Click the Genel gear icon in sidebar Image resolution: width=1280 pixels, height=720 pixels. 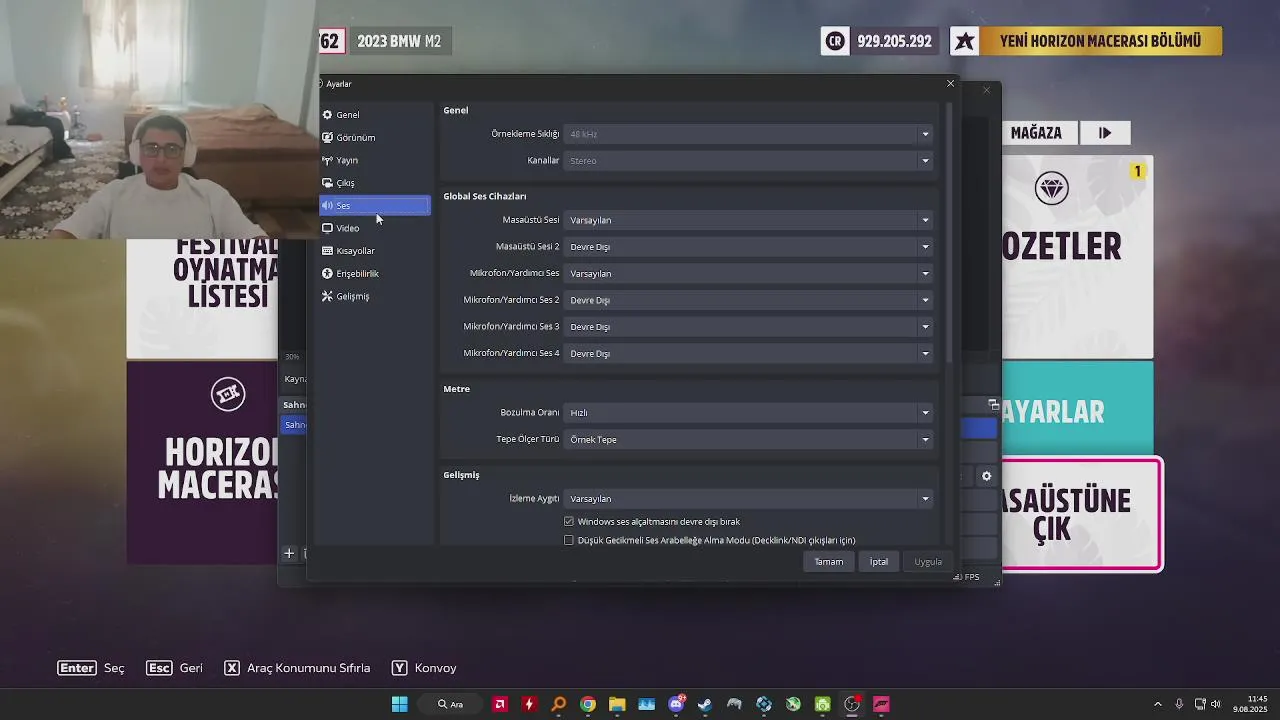tap(327, 115)
